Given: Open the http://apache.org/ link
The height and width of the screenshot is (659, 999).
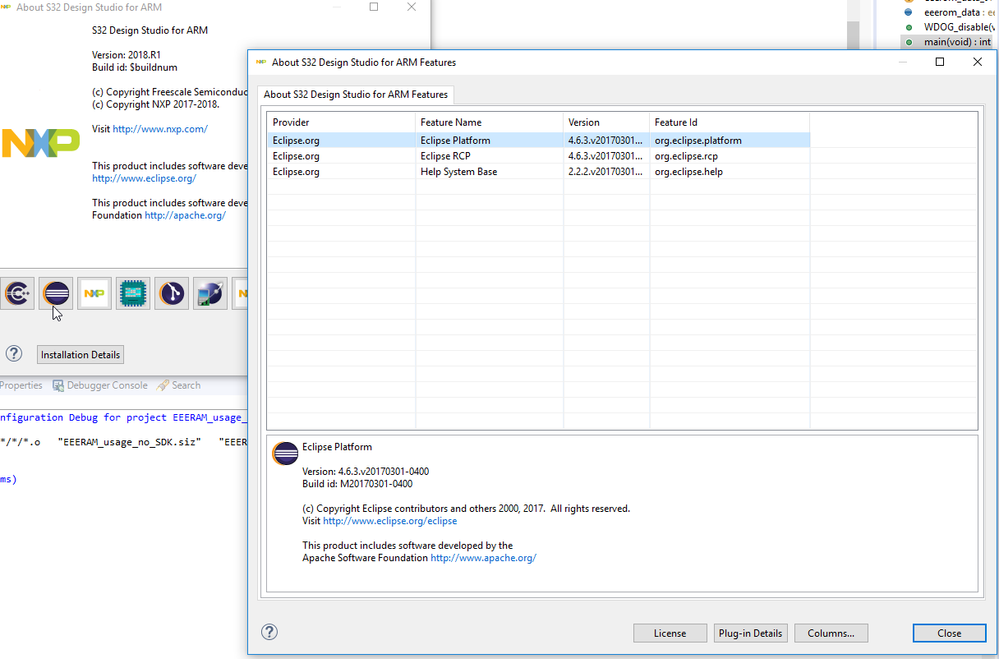Looking at the screenshot, I should [185, 215].
